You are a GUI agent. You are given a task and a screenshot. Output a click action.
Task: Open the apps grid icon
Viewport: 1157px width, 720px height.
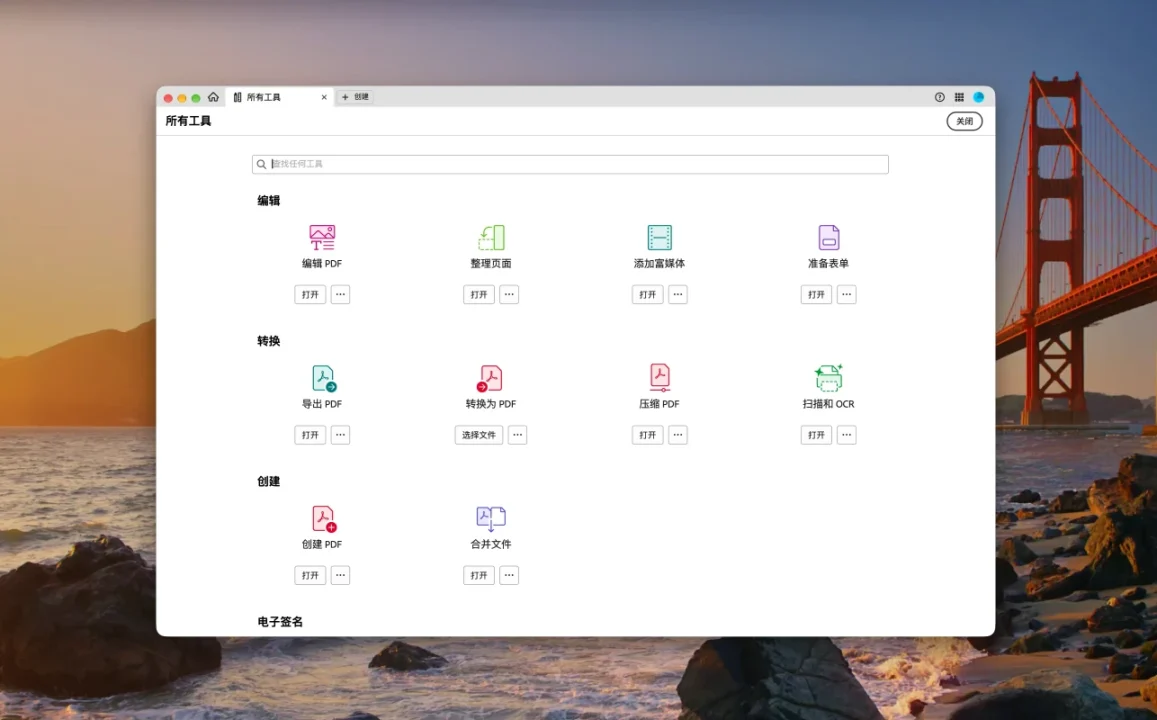(x=959, y=97)
